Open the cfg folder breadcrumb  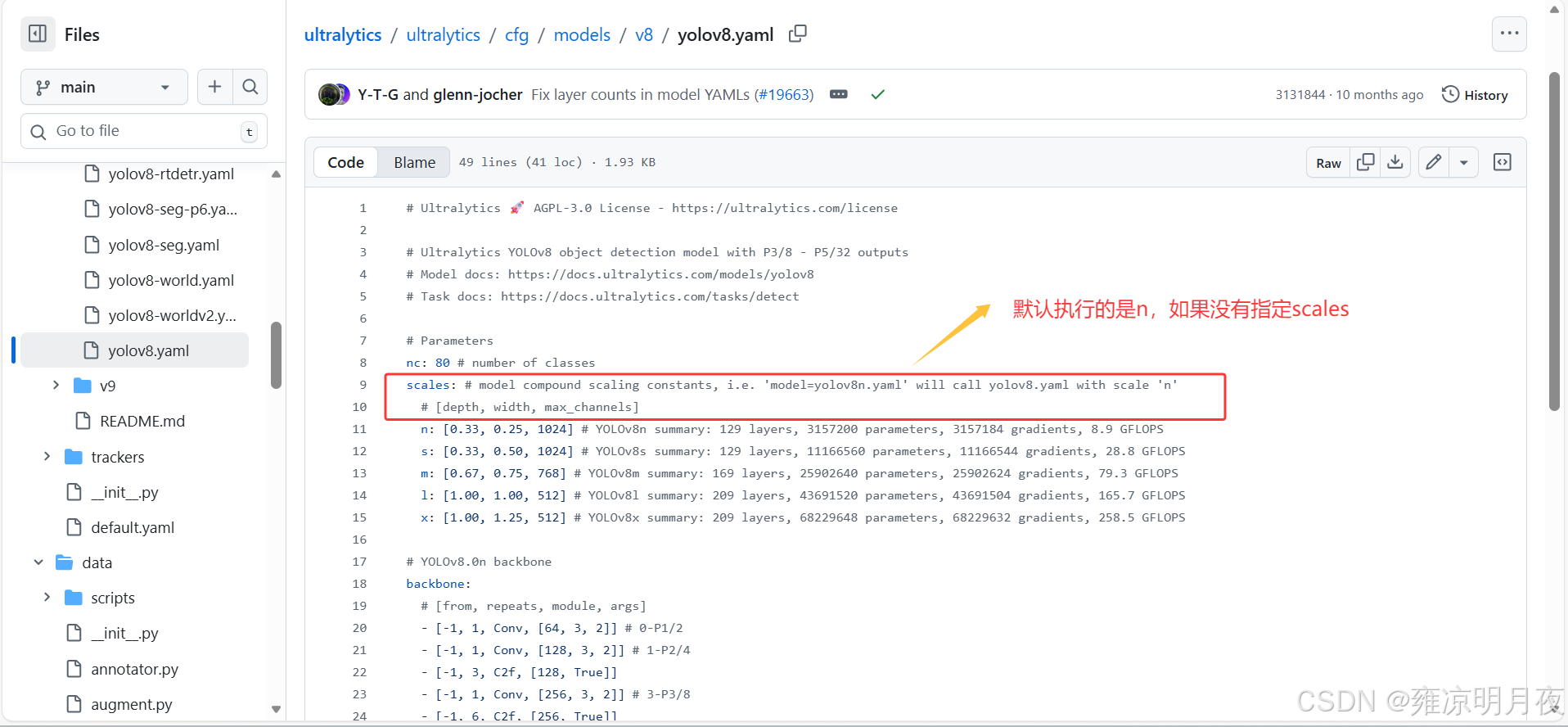(x=516, y=34)
